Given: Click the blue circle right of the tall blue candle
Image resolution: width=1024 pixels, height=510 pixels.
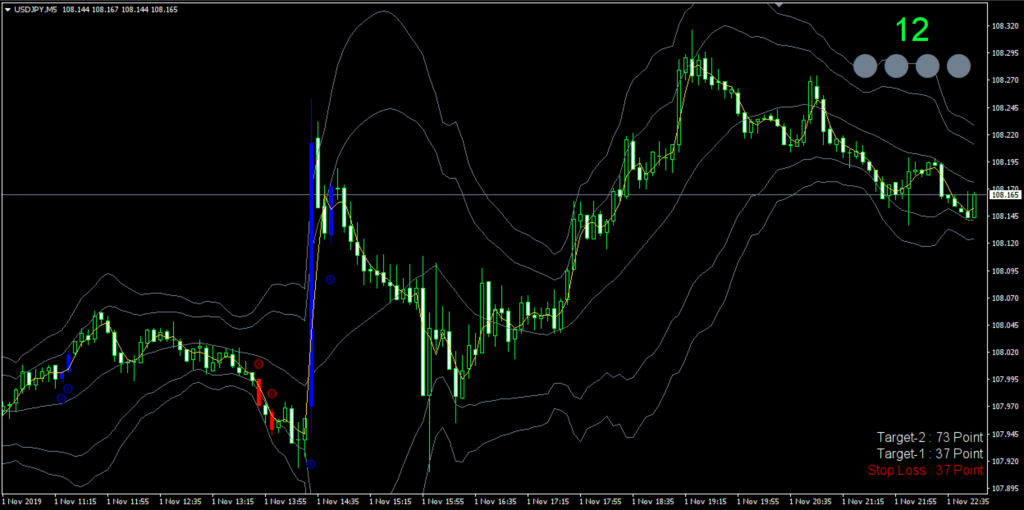Looking at the screenshot, I should pos(330,279).
